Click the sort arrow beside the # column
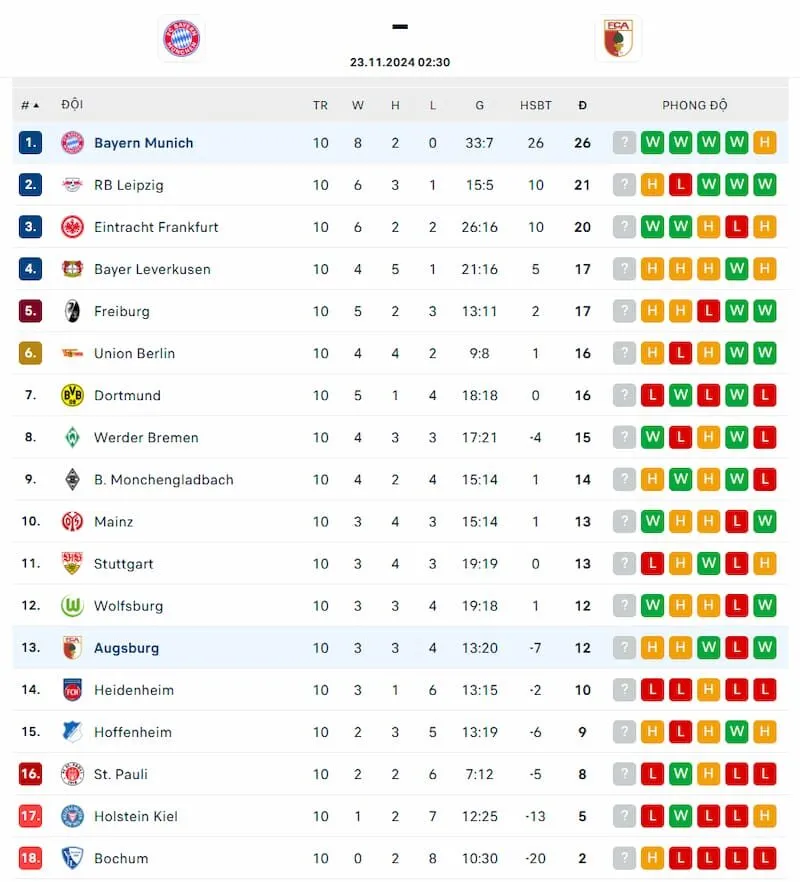This screenshot has height=882, width=800. coord(30,104)
